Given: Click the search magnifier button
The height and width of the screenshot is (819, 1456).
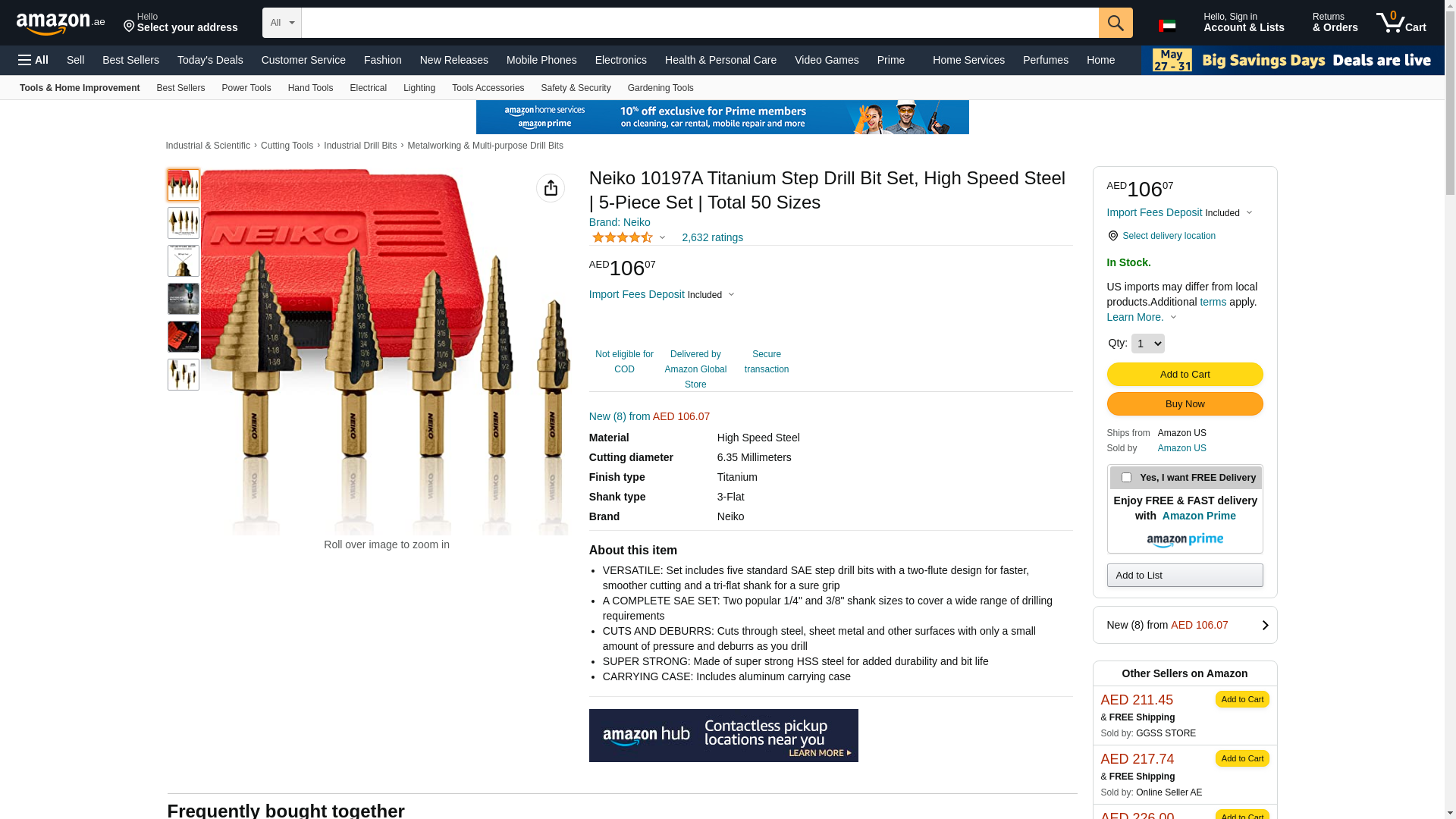Looking at the screenshot, I should [1116, 23].
